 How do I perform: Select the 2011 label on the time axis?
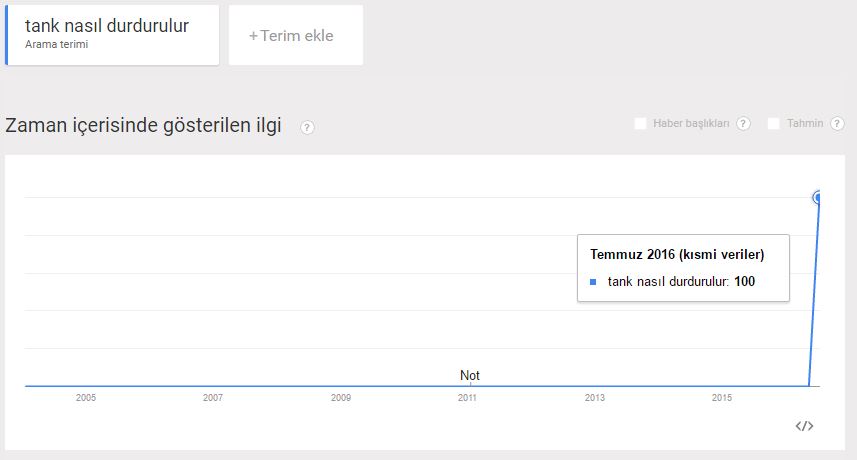coord(467,398)
